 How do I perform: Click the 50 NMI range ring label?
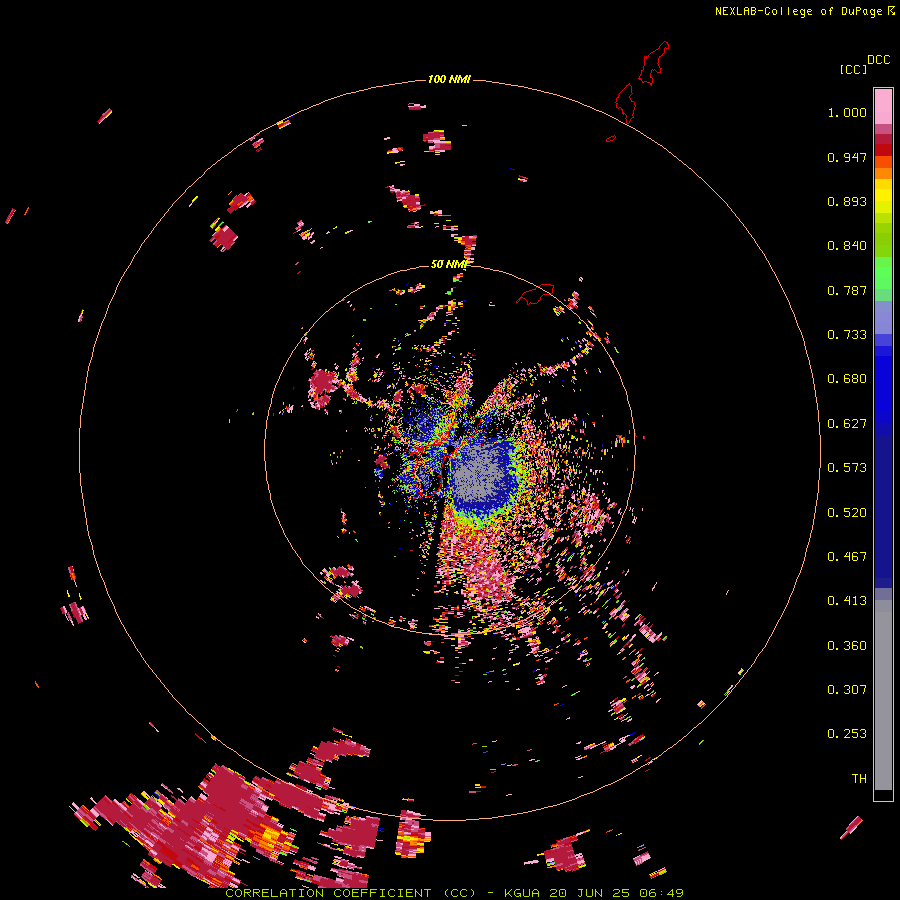pyautogui.click(x=449, y=264)
